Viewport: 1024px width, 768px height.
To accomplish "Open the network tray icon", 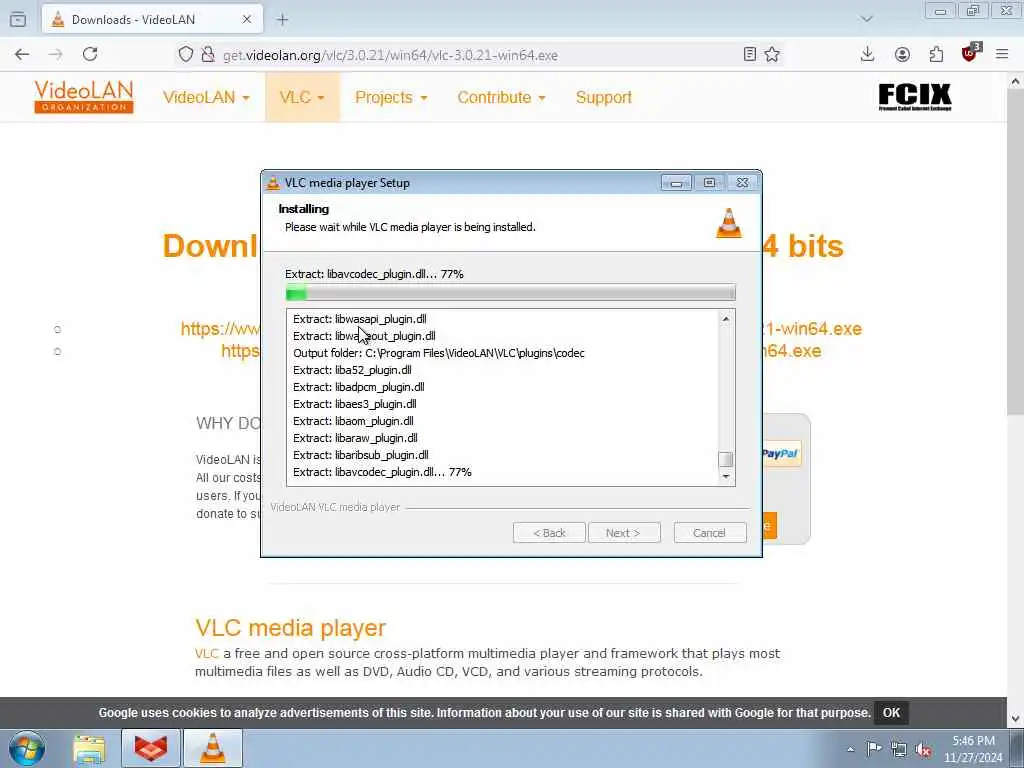I will [899, 749].
